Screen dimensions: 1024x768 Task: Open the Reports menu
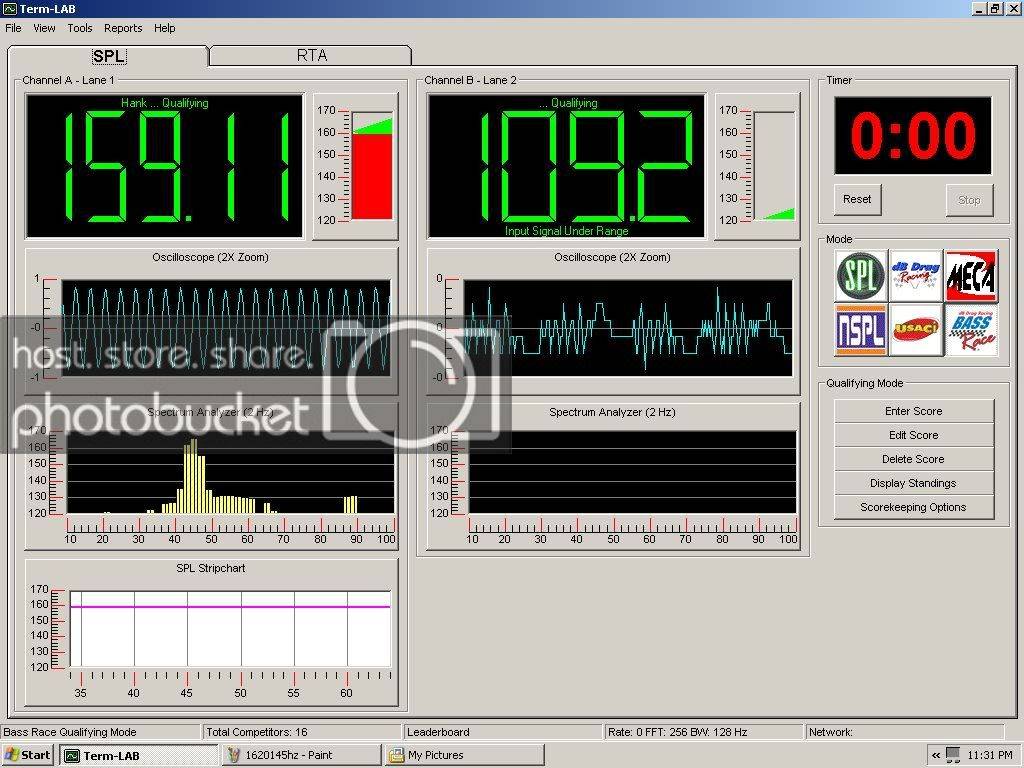pos(123,28)
